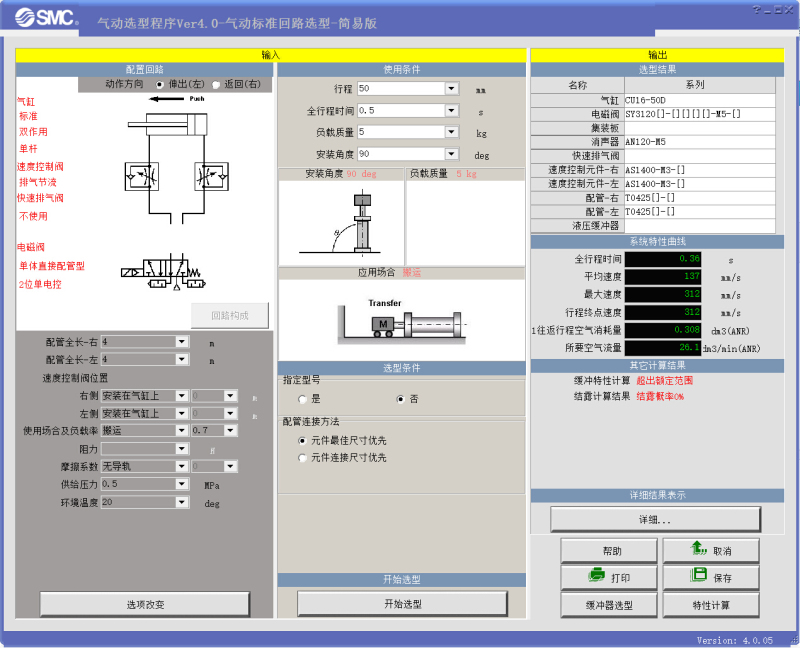Choose 否 for 指定型号
The width and height of the screenshot is (800, 648).
point(401,399)
